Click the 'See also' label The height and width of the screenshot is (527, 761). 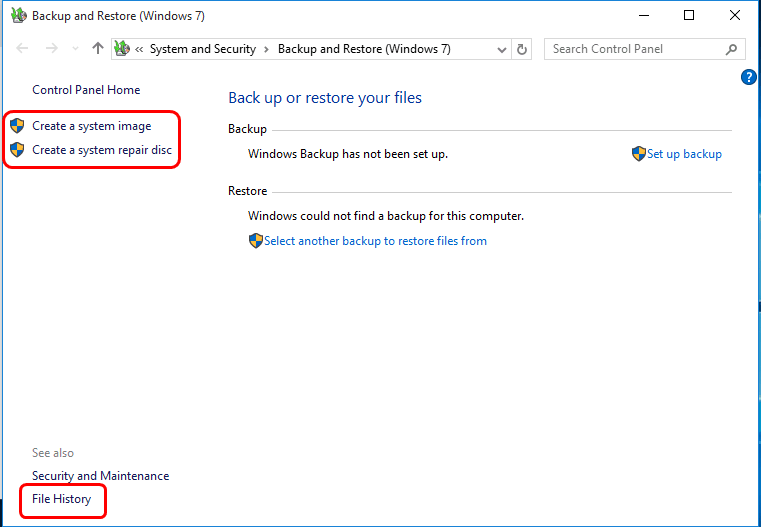point(53,453)
